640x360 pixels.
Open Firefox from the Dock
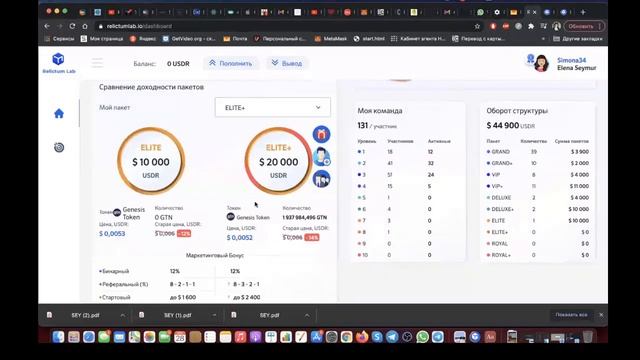362,337
